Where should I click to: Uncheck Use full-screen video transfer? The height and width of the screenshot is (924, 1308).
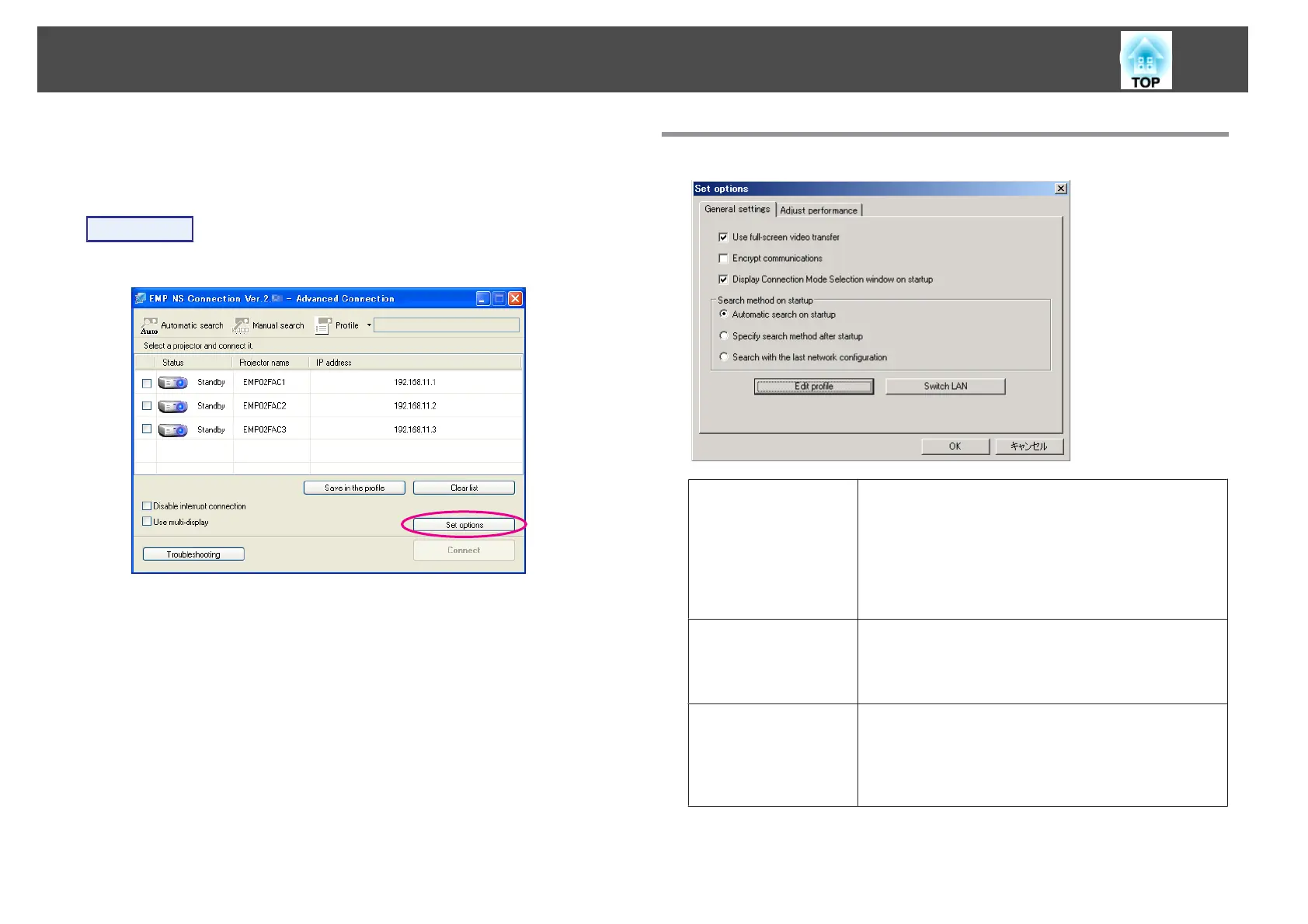point(723,237)
